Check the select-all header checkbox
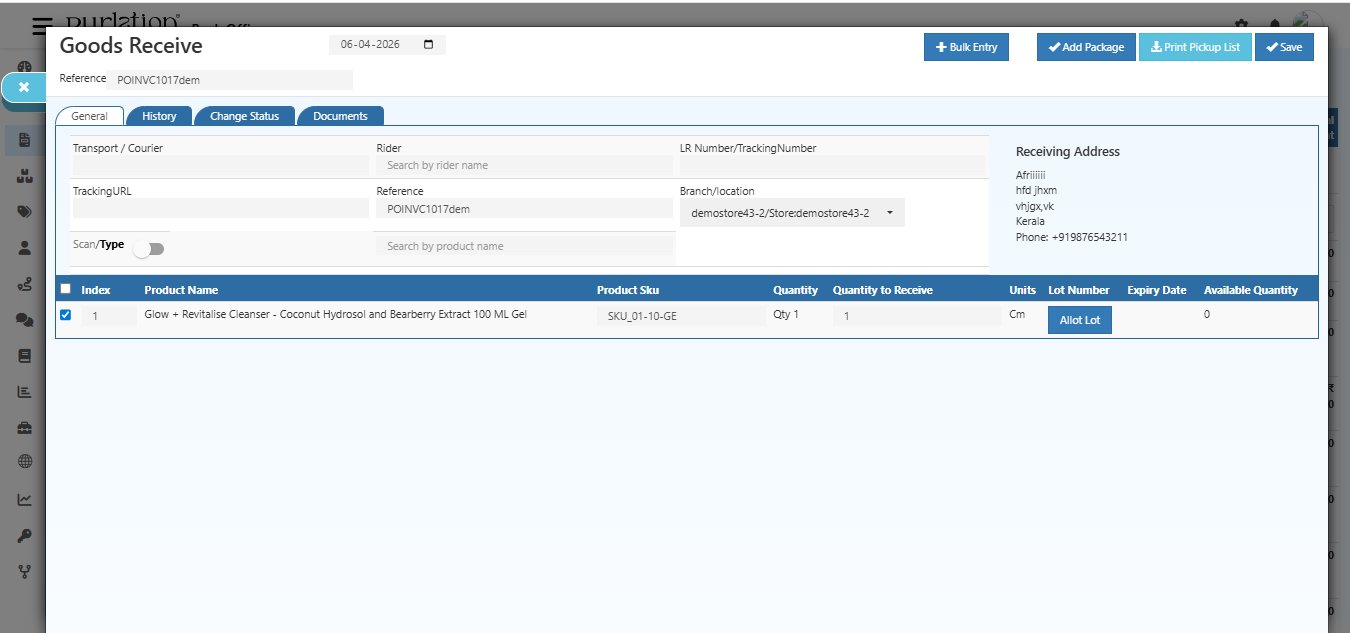 (x=66, y=289)
